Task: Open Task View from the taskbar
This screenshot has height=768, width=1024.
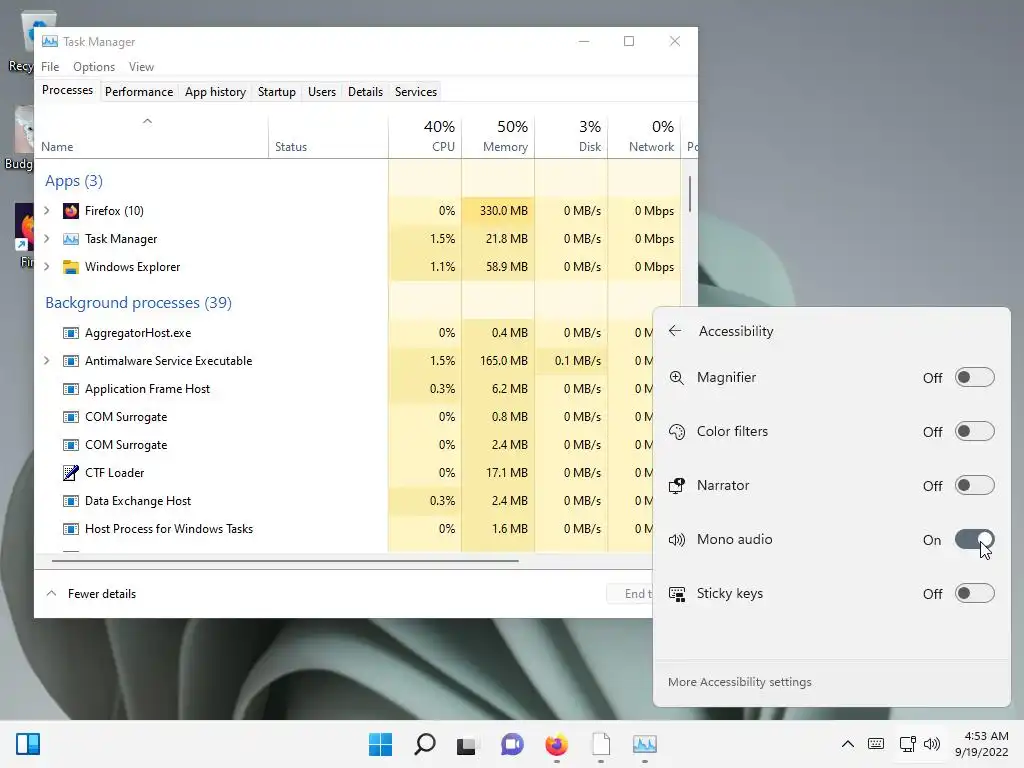Action: coord(466,745)
